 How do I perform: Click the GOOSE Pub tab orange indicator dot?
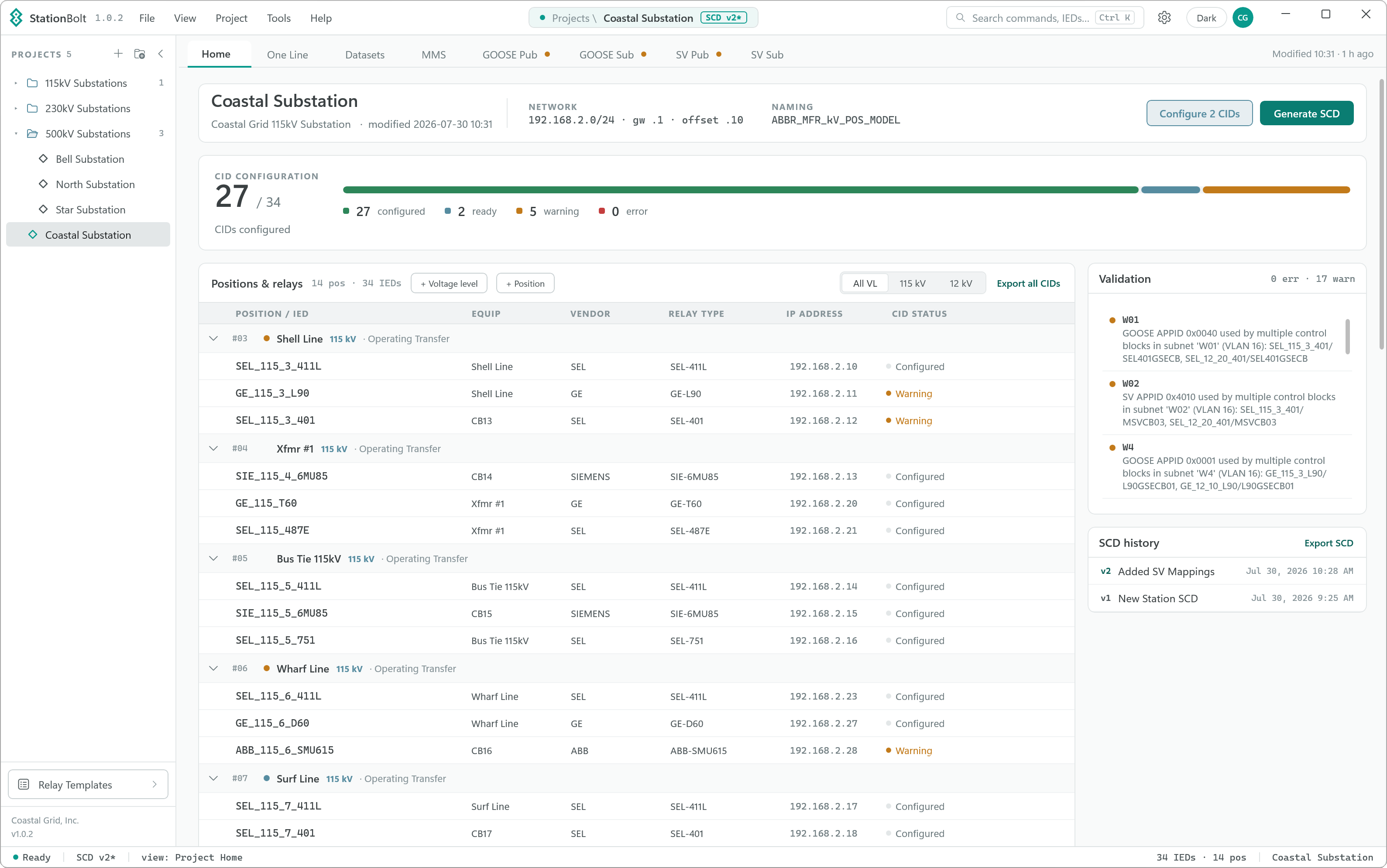pyautogui.click(x=548, y=54)
